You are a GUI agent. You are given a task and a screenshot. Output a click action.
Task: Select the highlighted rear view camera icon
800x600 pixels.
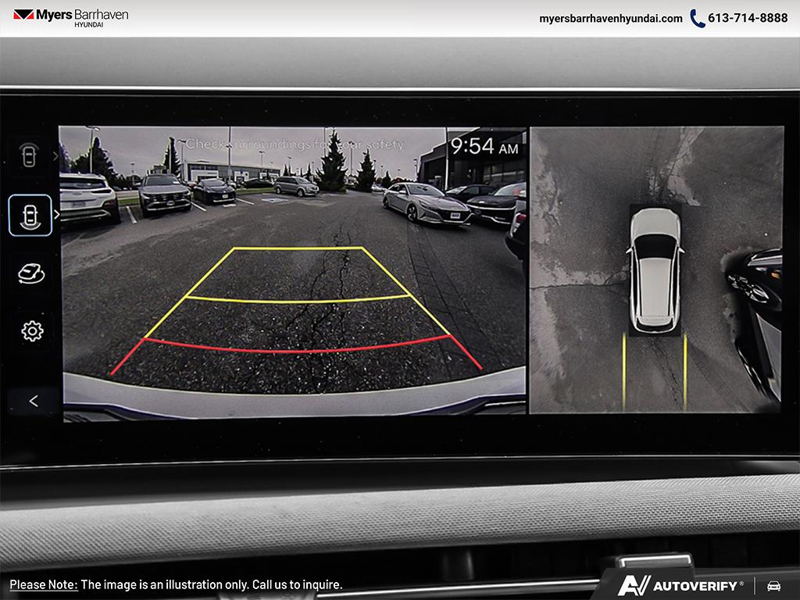(30, 215)
